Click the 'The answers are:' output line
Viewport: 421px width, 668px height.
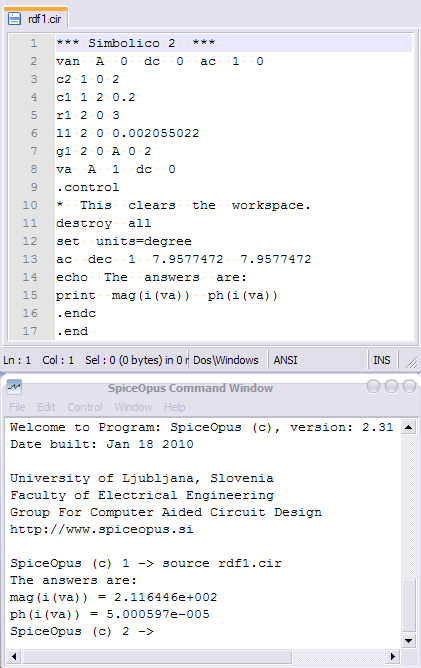pyautogui.click(x=73, y=580)
